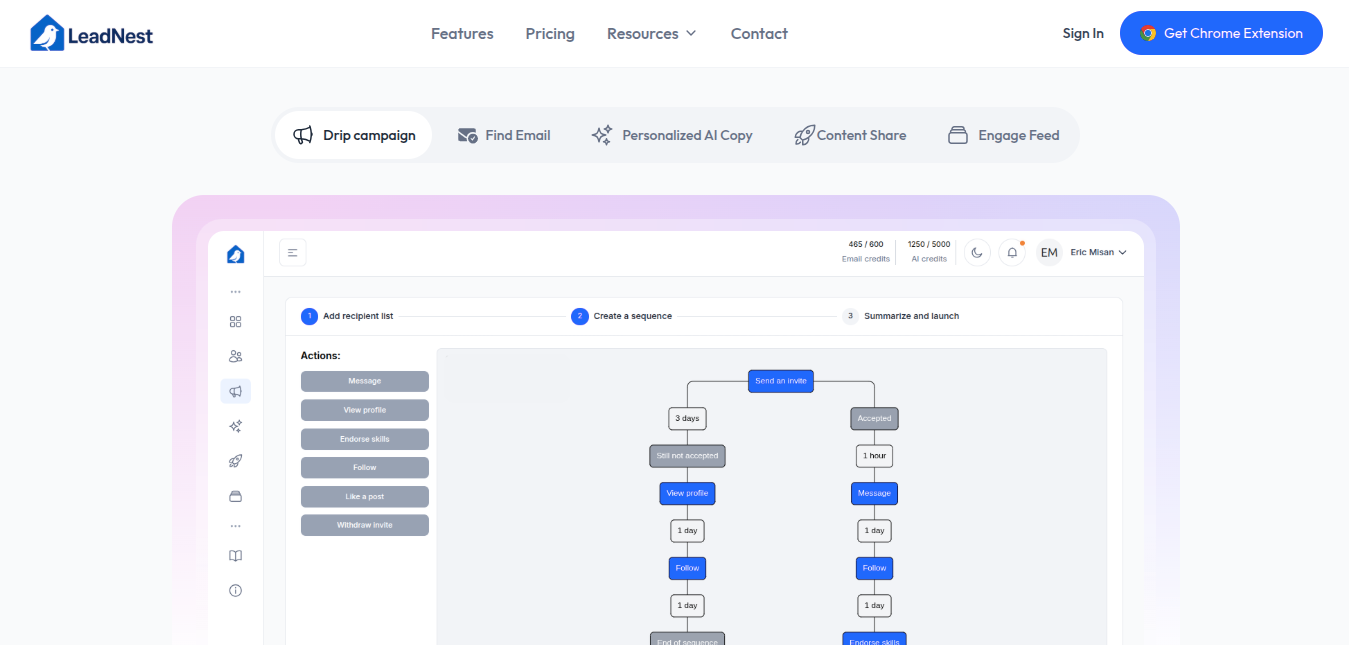Switch to the Find Email tab

pos(504,134)
